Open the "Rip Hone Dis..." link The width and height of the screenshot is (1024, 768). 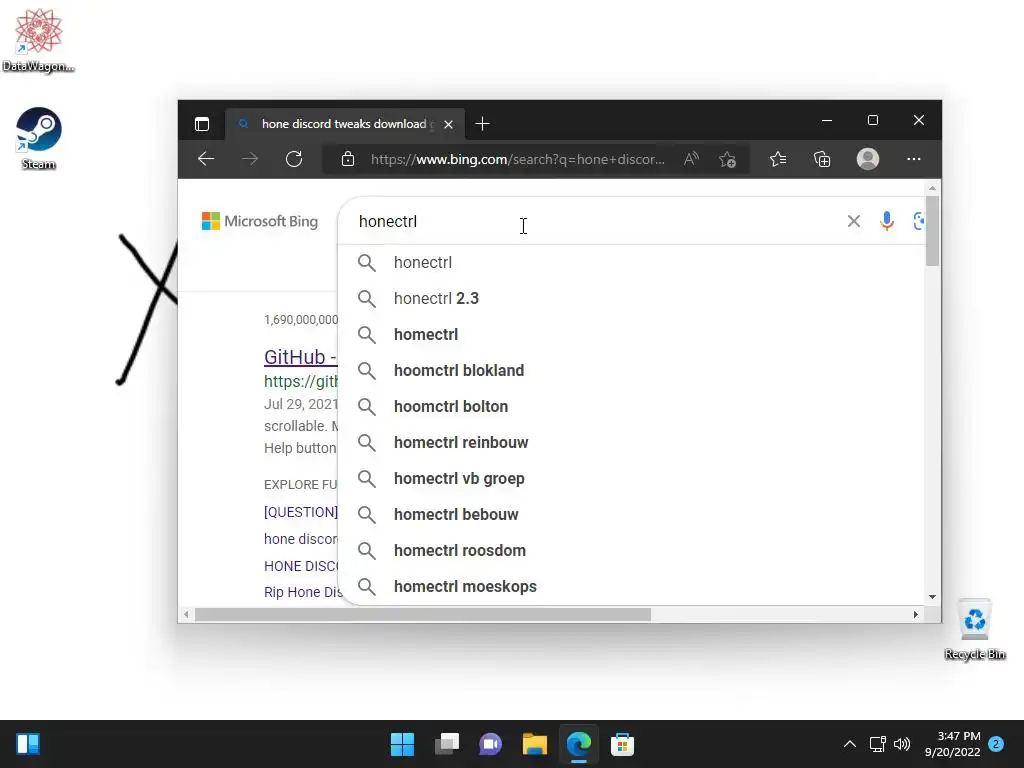pyautogui.click(x=303, y=592)
